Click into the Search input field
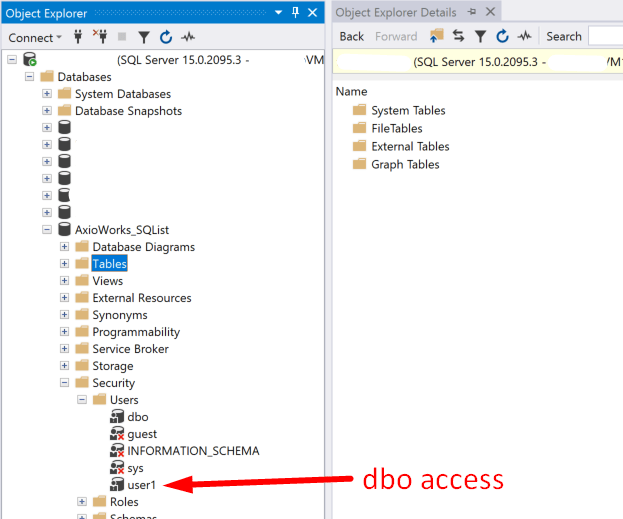 (606, 36)
